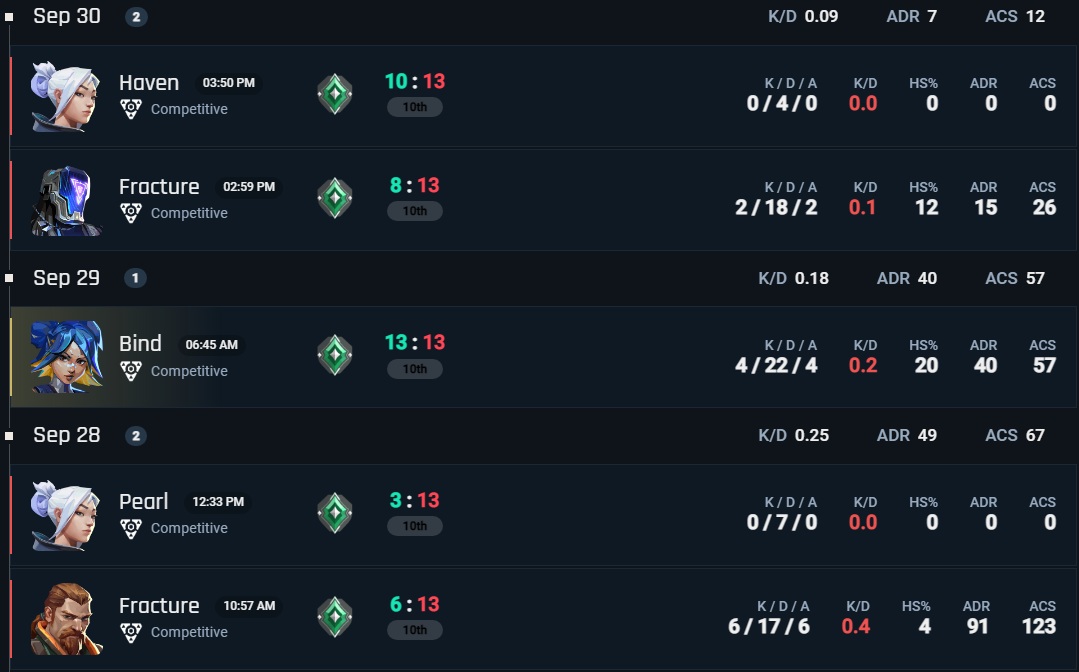The height and width of the screenshot is (672, 1079).
Task: Click rank emblem icon on Haven match
Action: point(335,95)
